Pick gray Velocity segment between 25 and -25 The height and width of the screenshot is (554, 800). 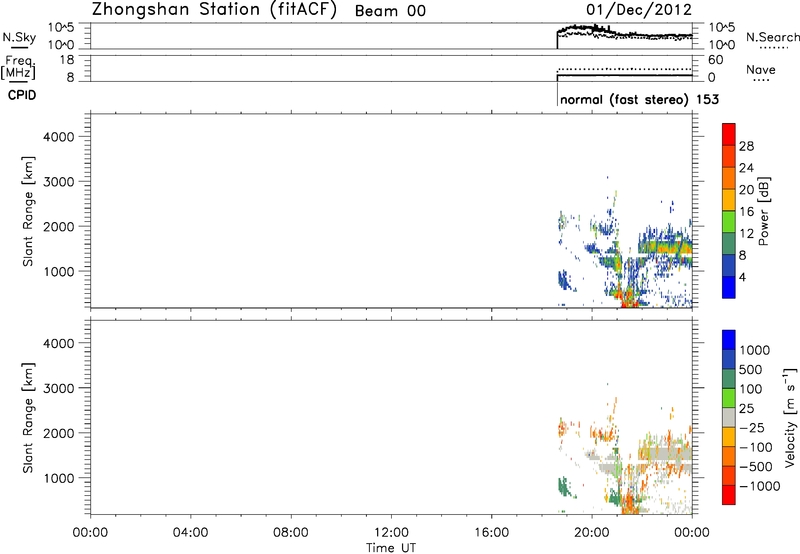tap(729, 417)
